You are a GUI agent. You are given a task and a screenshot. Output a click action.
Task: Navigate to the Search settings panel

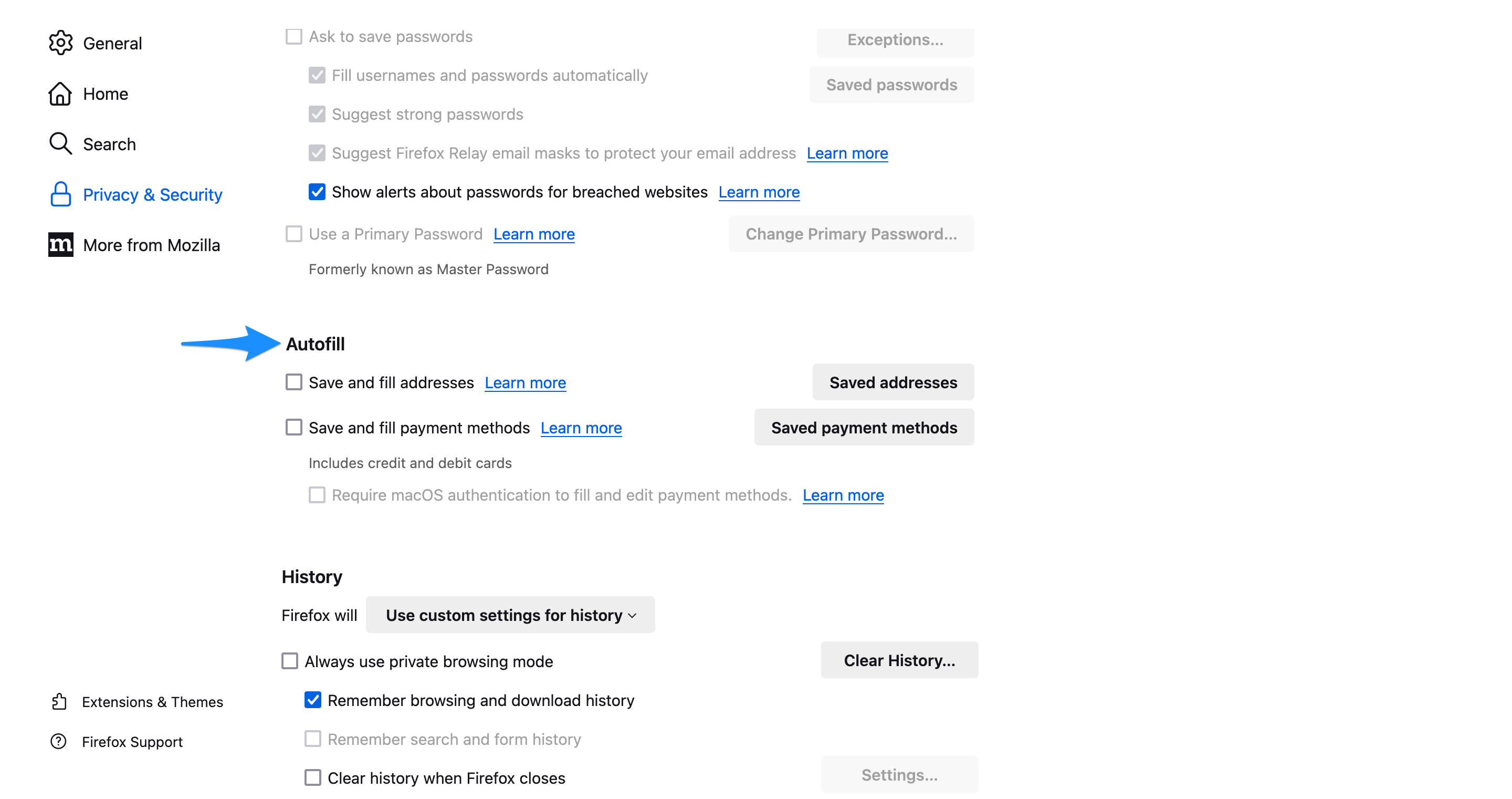pyautogui.click(x=109, y=143)
